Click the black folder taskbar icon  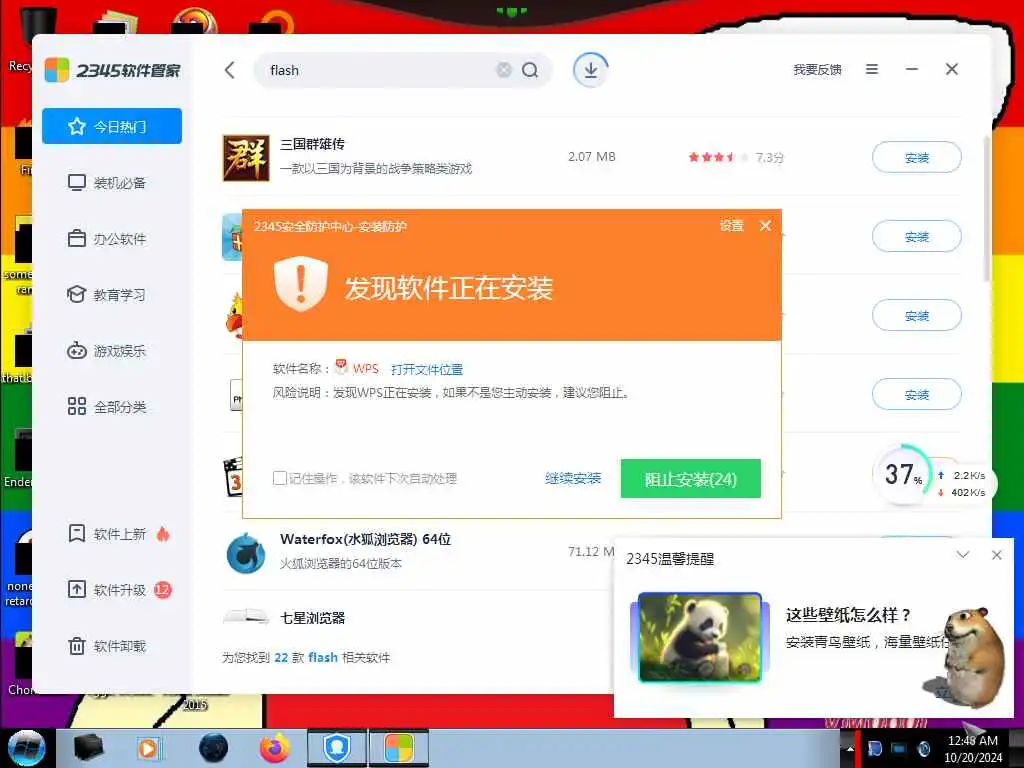tap(88, 748)
